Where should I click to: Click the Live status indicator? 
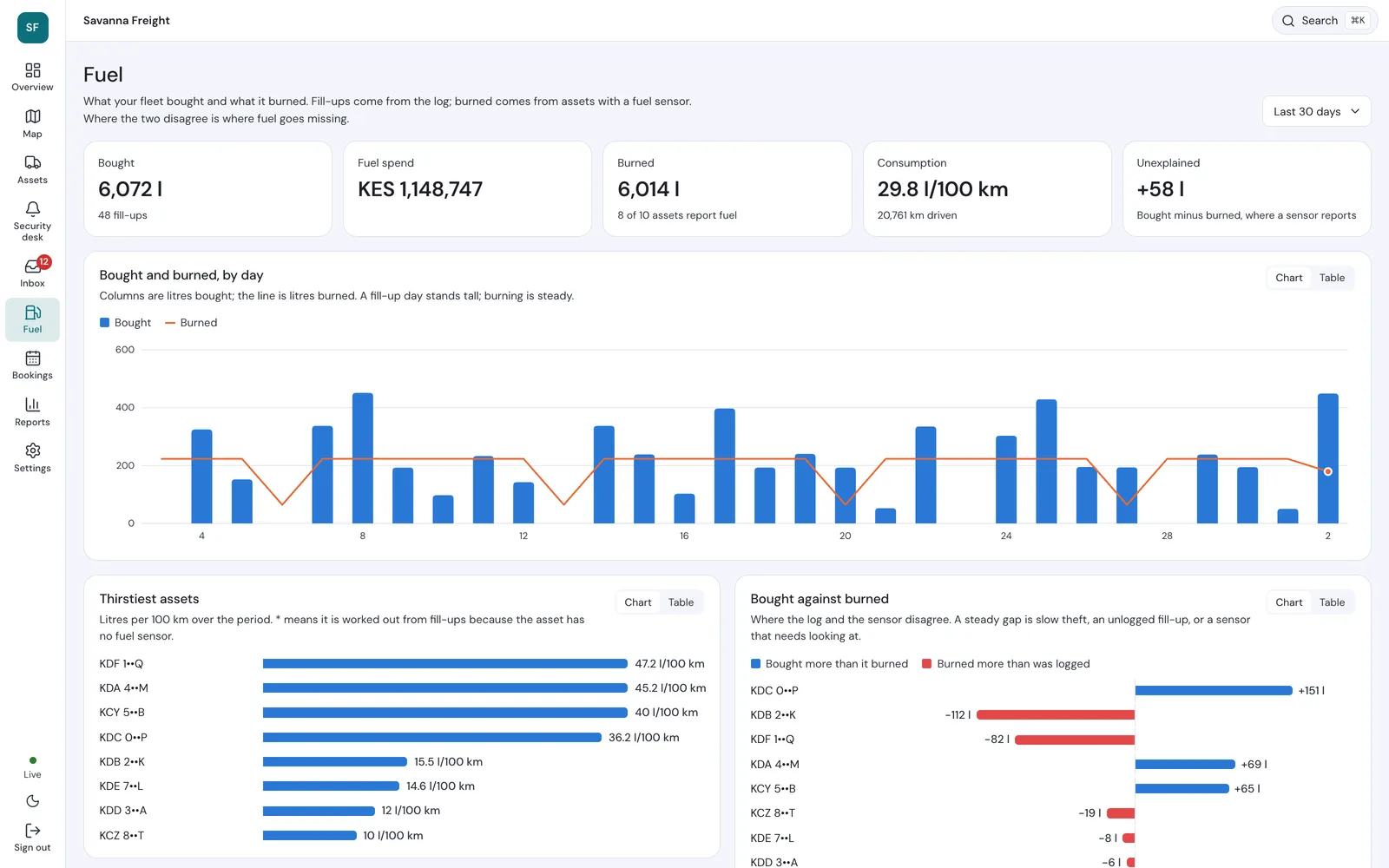(32, 767)
